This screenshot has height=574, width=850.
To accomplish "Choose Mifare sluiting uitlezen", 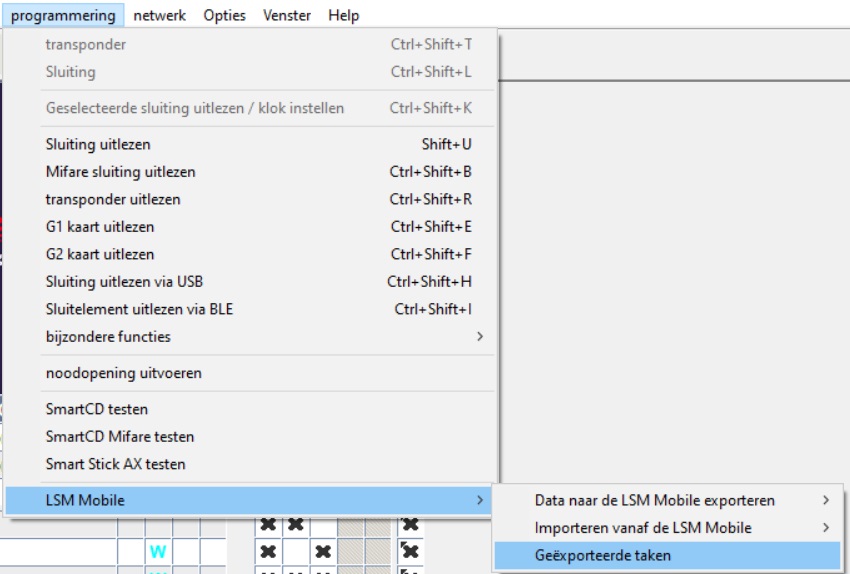I will click(120, 172).
